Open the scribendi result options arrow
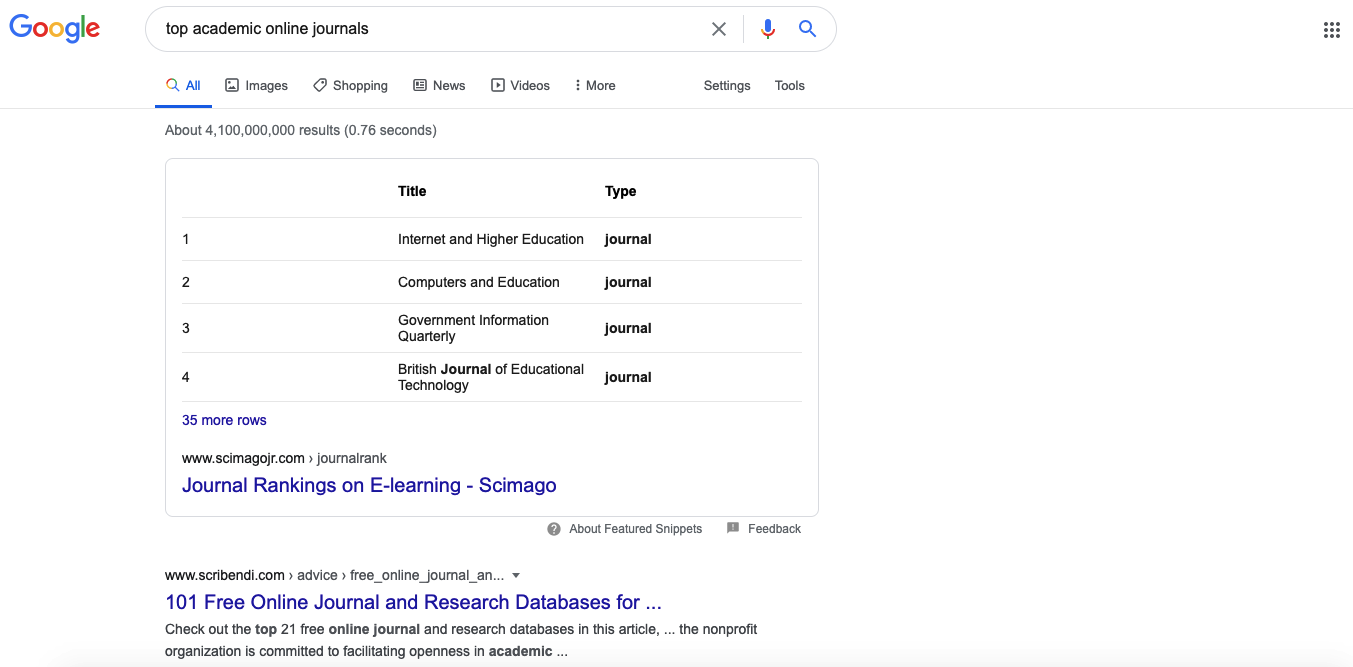 click(x=516, y=576)
